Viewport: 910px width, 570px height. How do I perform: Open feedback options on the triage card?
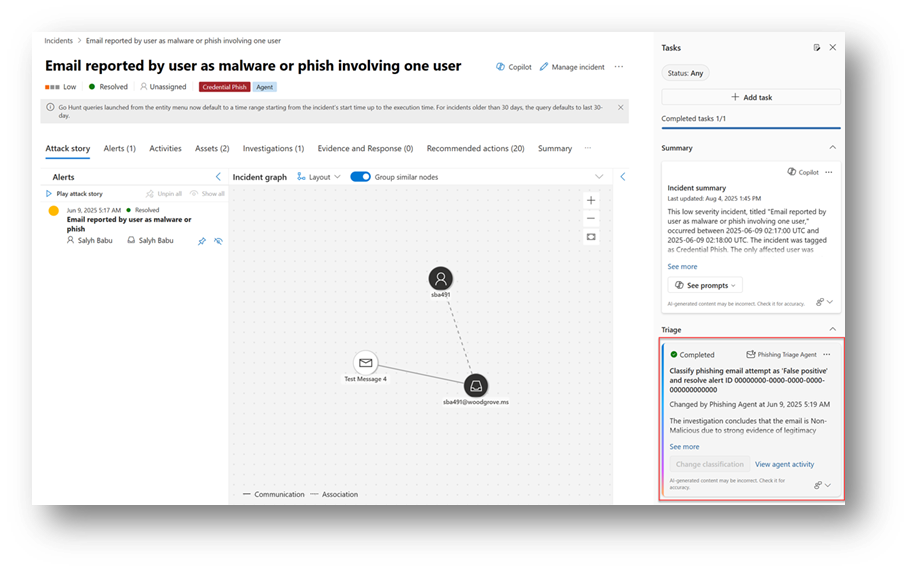pyautogui.click(x=822, y=485)
